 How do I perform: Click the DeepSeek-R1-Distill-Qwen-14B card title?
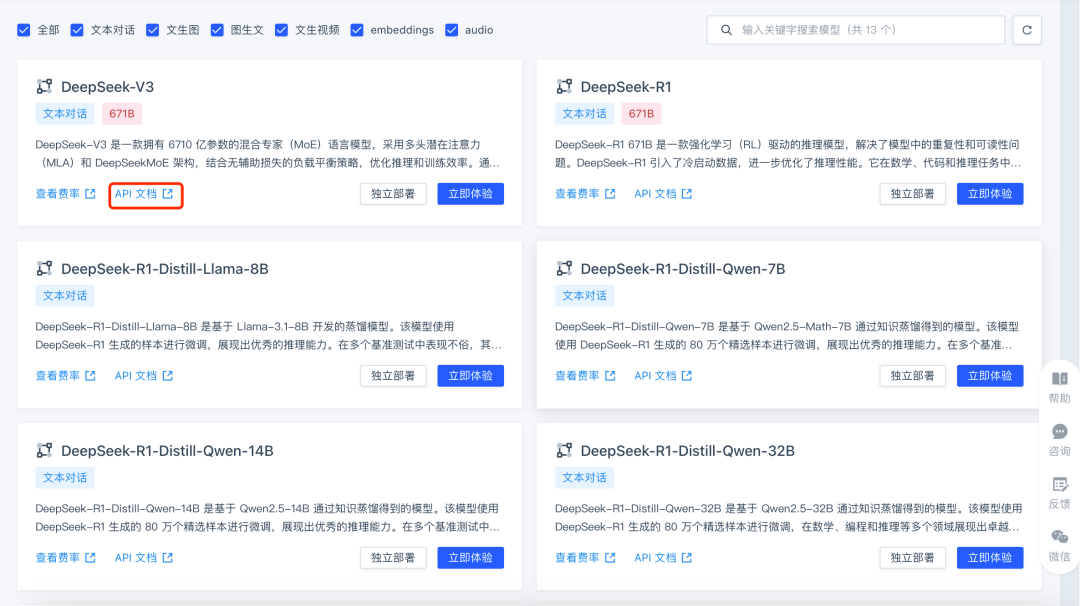(x=167, y=450)
